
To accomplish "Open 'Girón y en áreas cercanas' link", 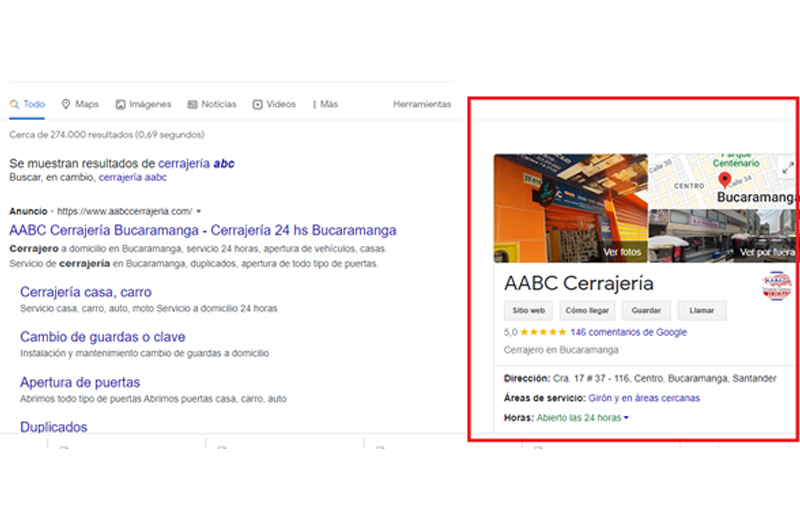I will [x=644, y=398].
